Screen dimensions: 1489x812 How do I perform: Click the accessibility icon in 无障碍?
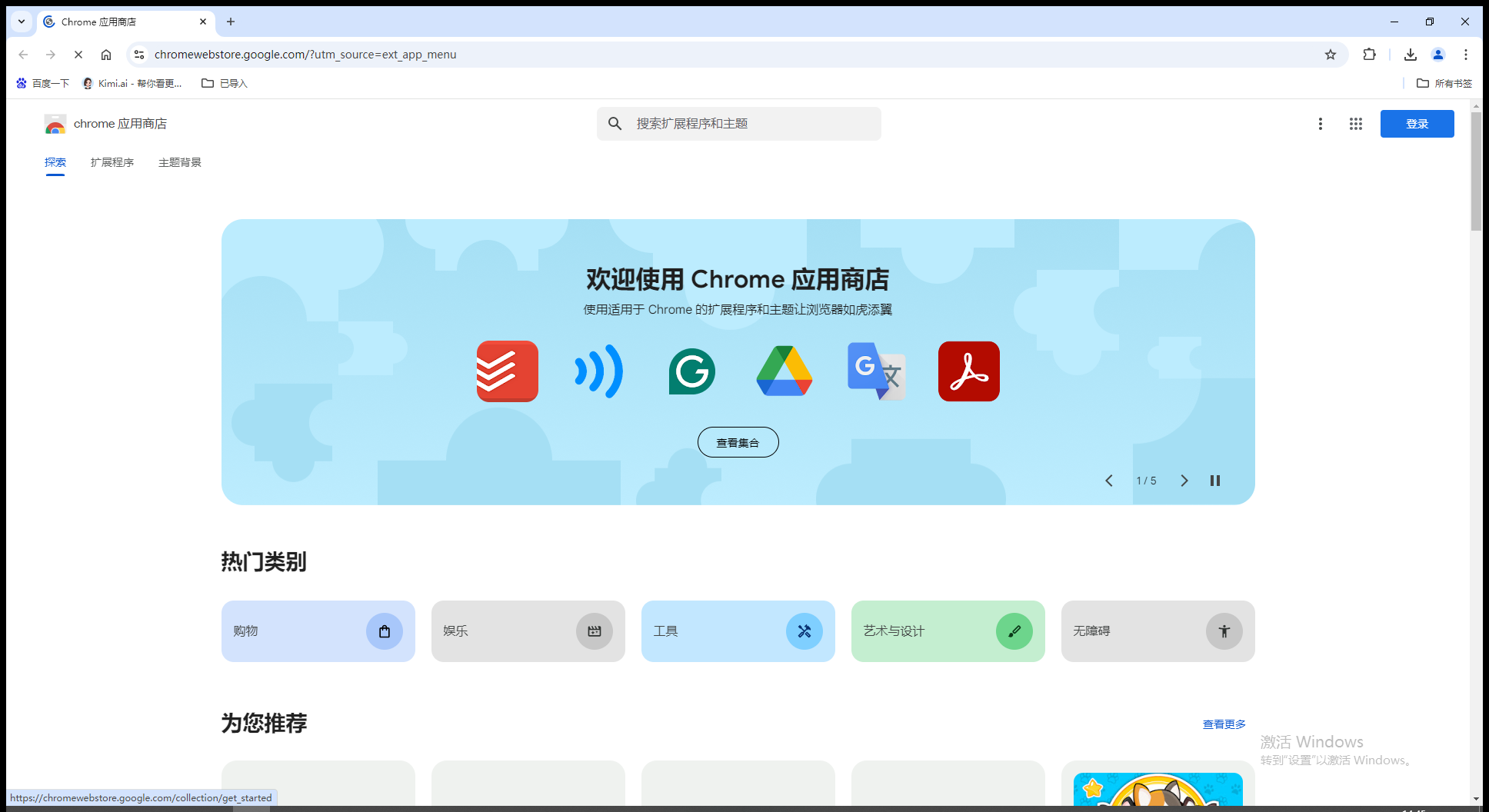click(x=1224, y=631)
